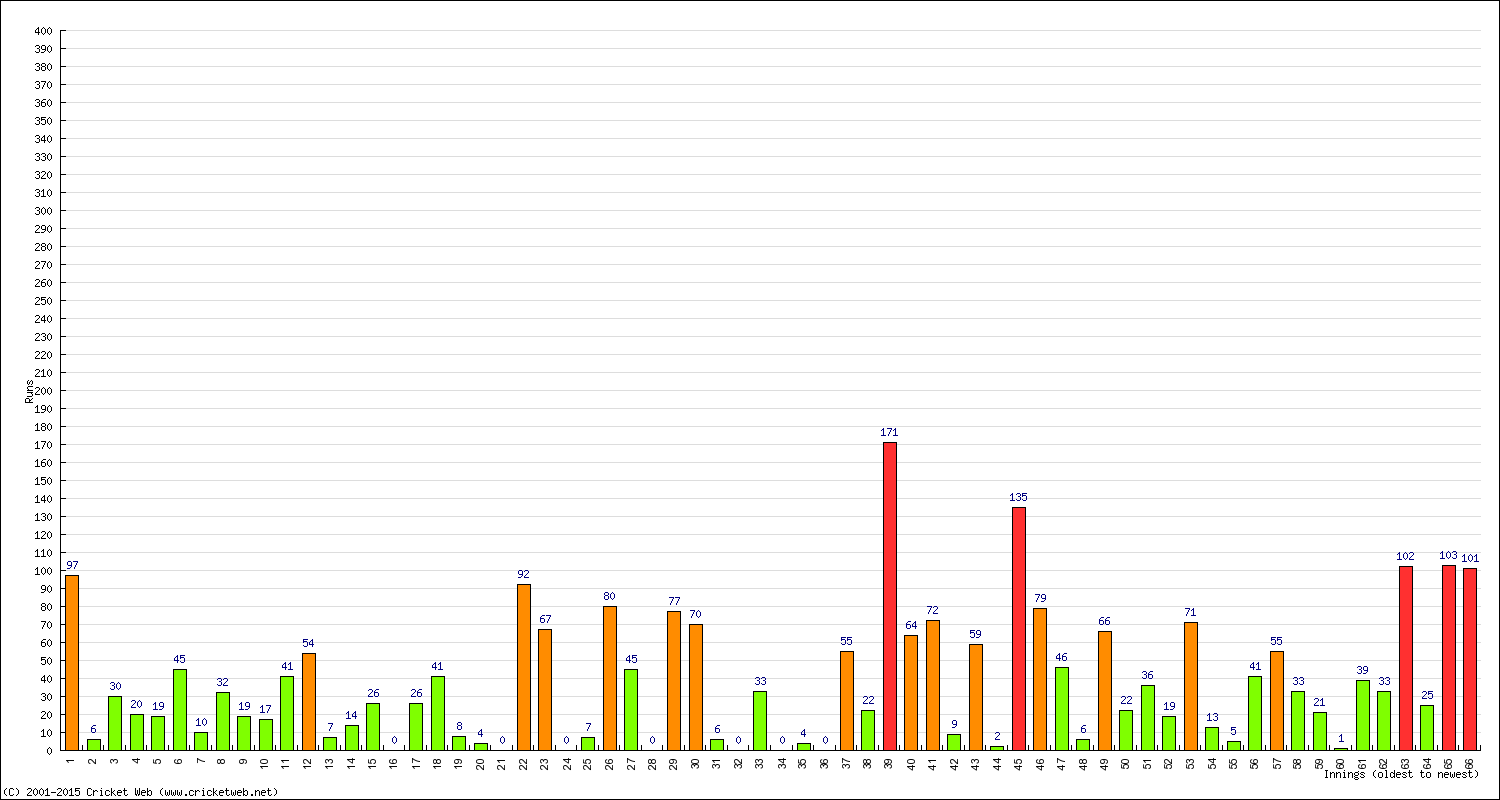Screen dimensions: 1500x800
Task: Select the value label 66
Action: (x=1104, y=621)
